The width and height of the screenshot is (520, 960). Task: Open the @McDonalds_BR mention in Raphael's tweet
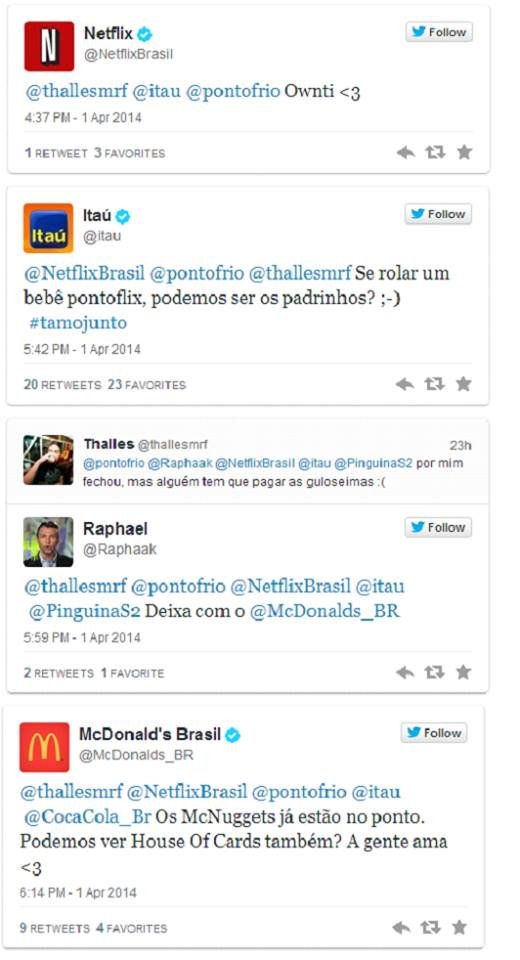[x=325, y=611]
